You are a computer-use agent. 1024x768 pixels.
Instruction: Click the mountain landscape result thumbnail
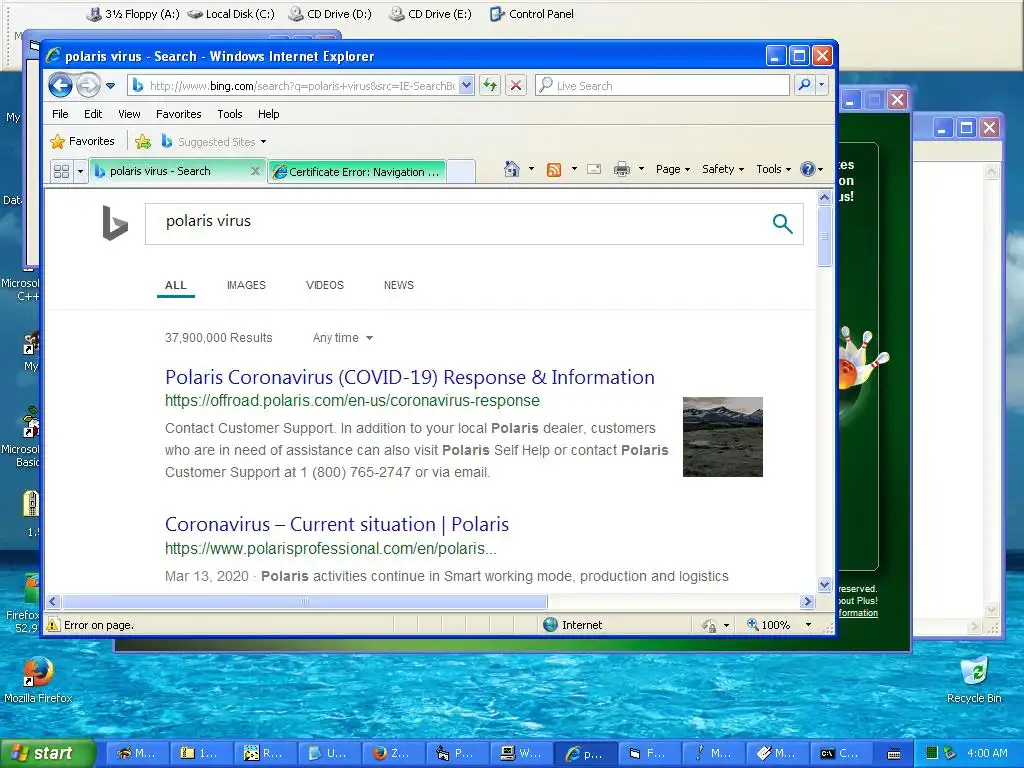[x=723, y=437]
